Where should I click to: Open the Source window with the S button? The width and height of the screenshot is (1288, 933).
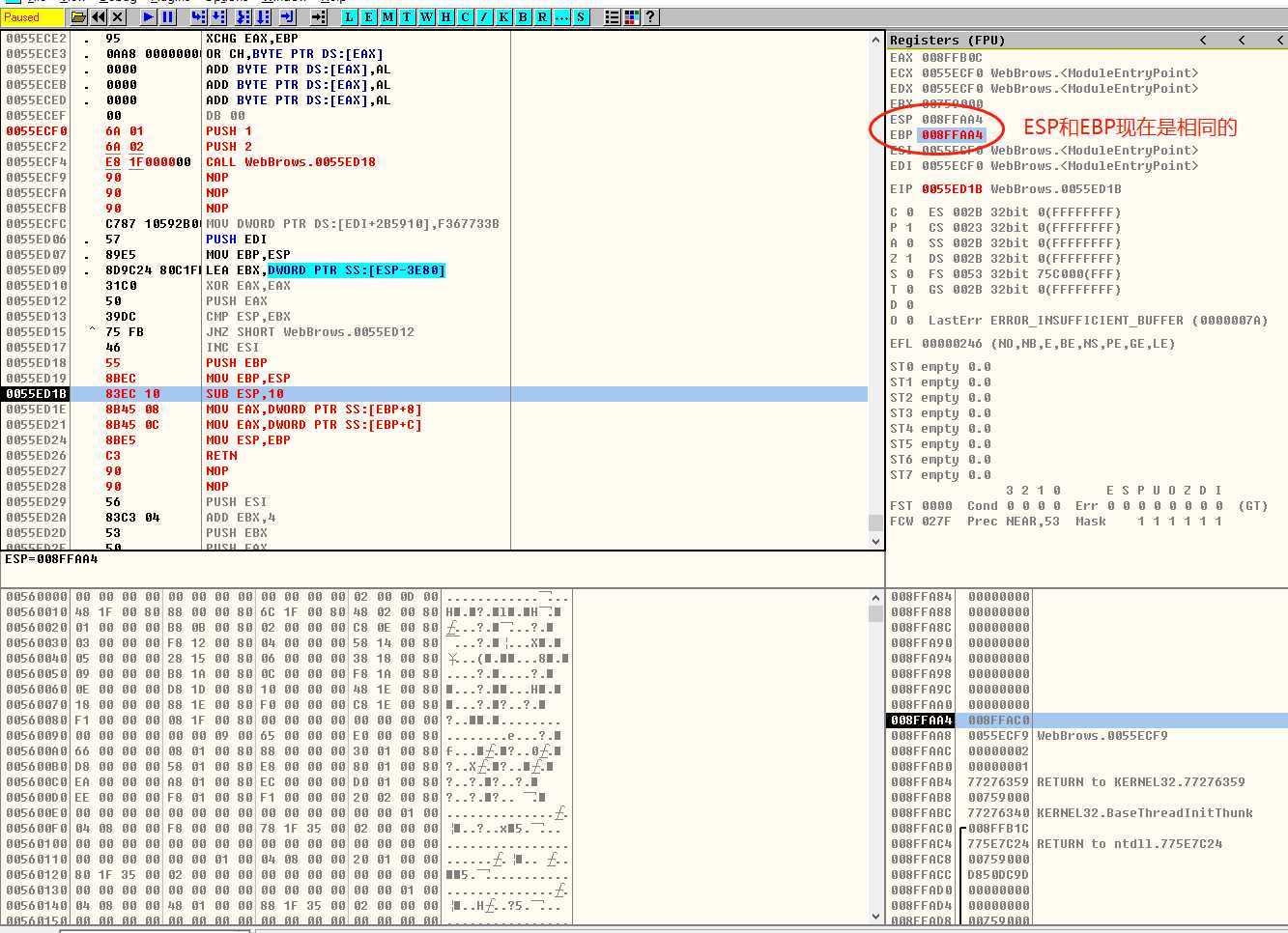[x=581, y=17]
